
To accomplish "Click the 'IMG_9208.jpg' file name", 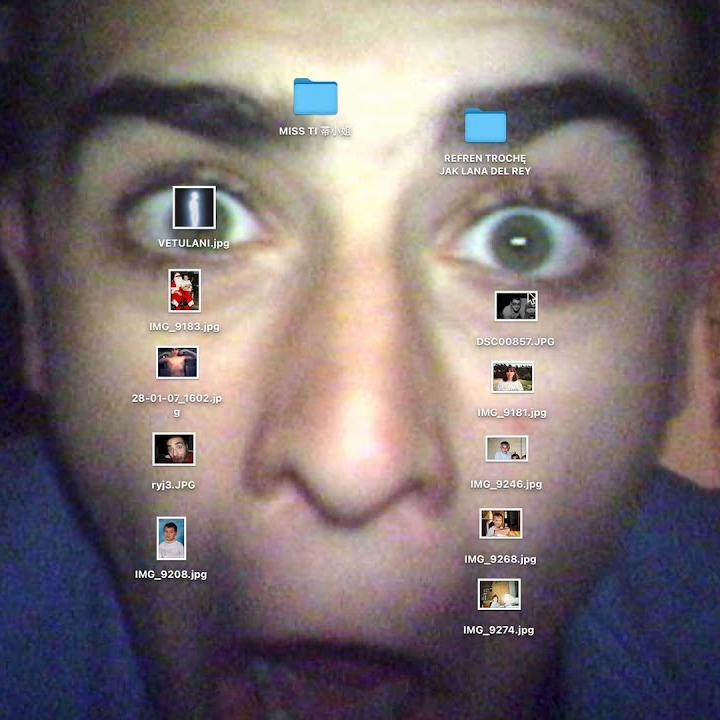I will [x=171, y=574].
